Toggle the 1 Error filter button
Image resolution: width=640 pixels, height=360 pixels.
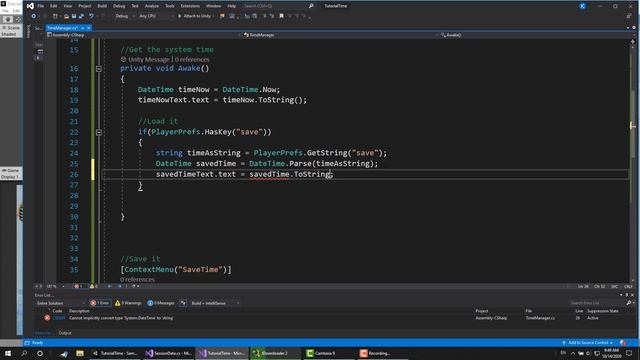click(100, 303)
